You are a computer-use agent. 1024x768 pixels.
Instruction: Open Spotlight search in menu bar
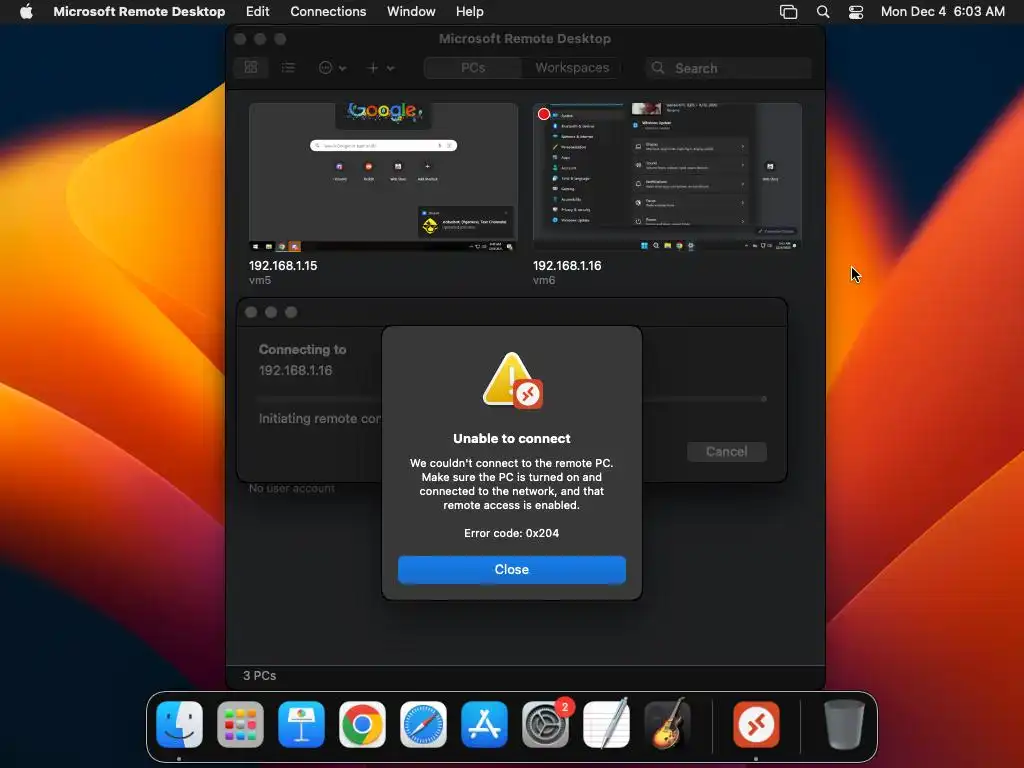pos(823,12)
